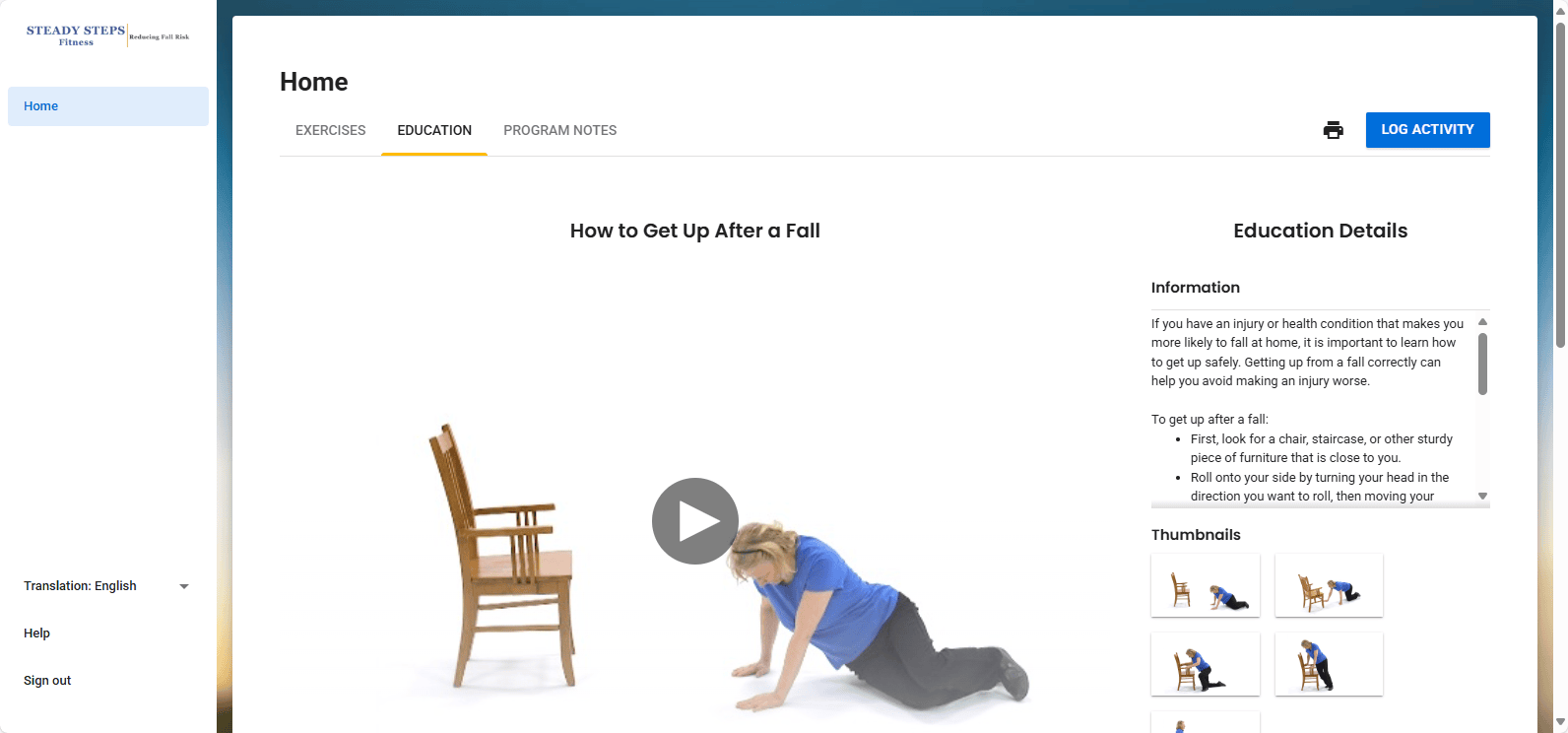
Task: Click Sign out in the sidebar
Action: tap(47, 681)
